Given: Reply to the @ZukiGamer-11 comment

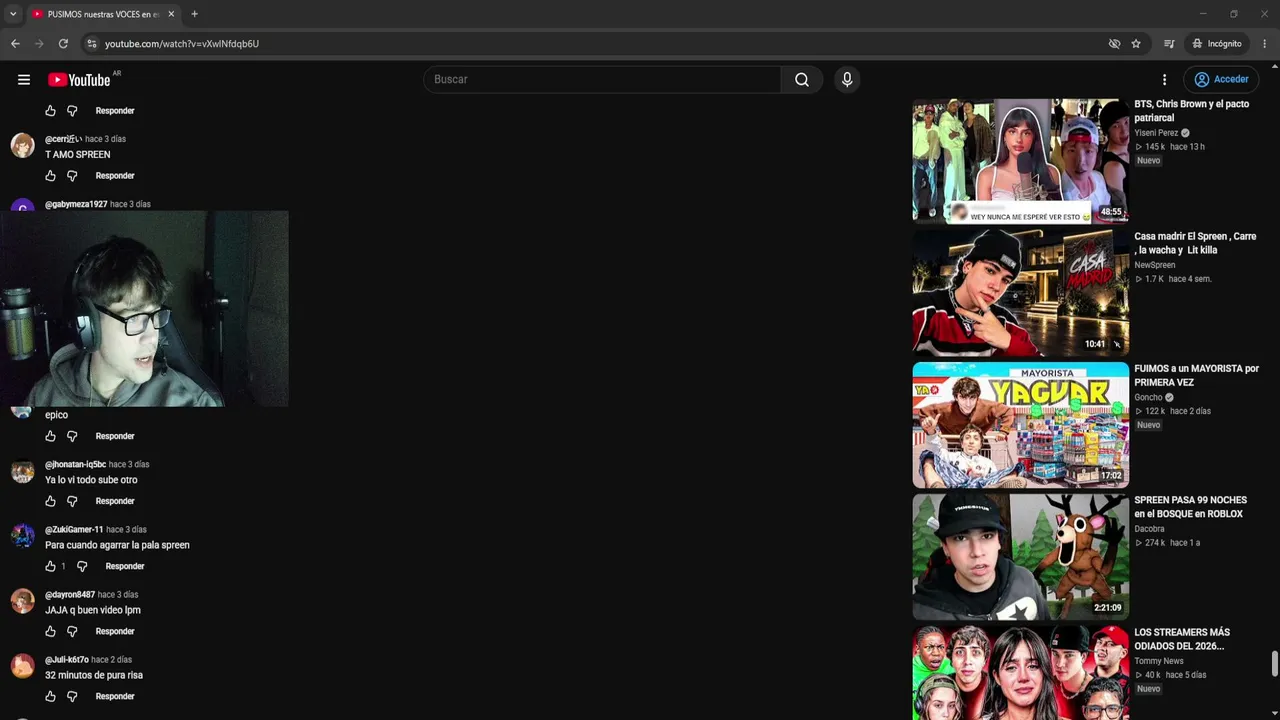Looking at the screenshot, I should pos(125,566).
